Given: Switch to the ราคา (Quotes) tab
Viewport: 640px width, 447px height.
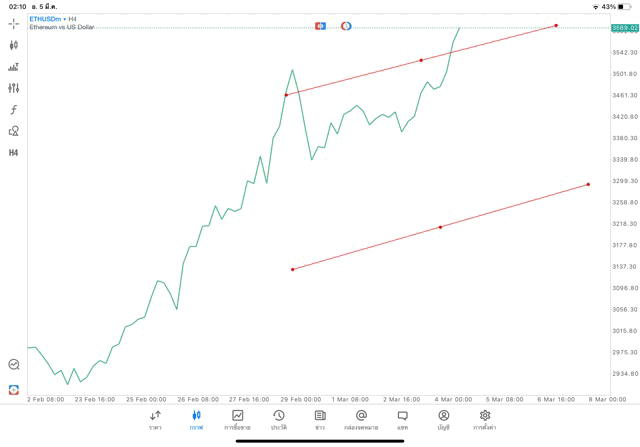Looking at the screenshot, I should pos(155,419).
